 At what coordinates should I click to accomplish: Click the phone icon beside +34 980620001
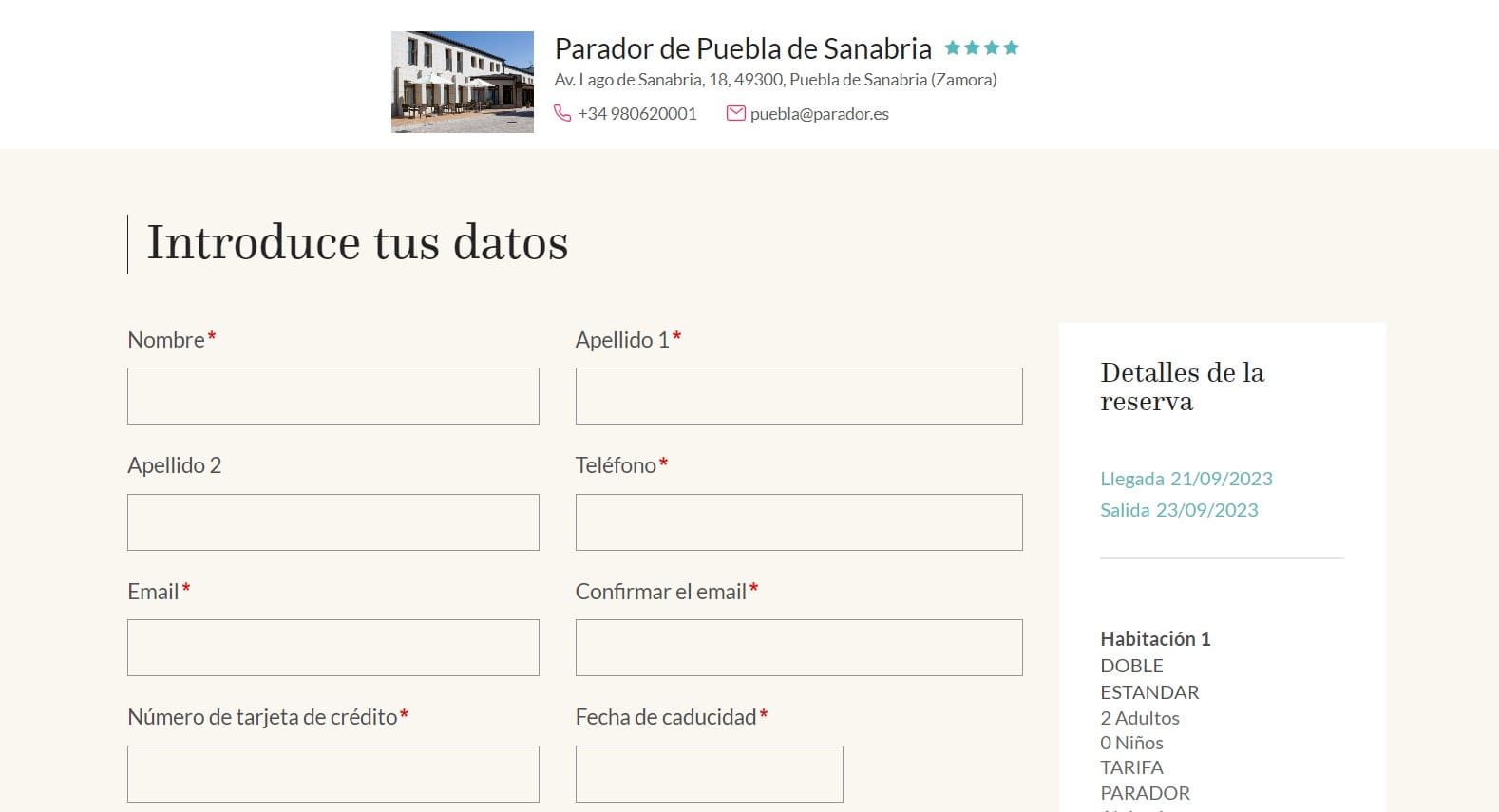[x=562, y=113]
